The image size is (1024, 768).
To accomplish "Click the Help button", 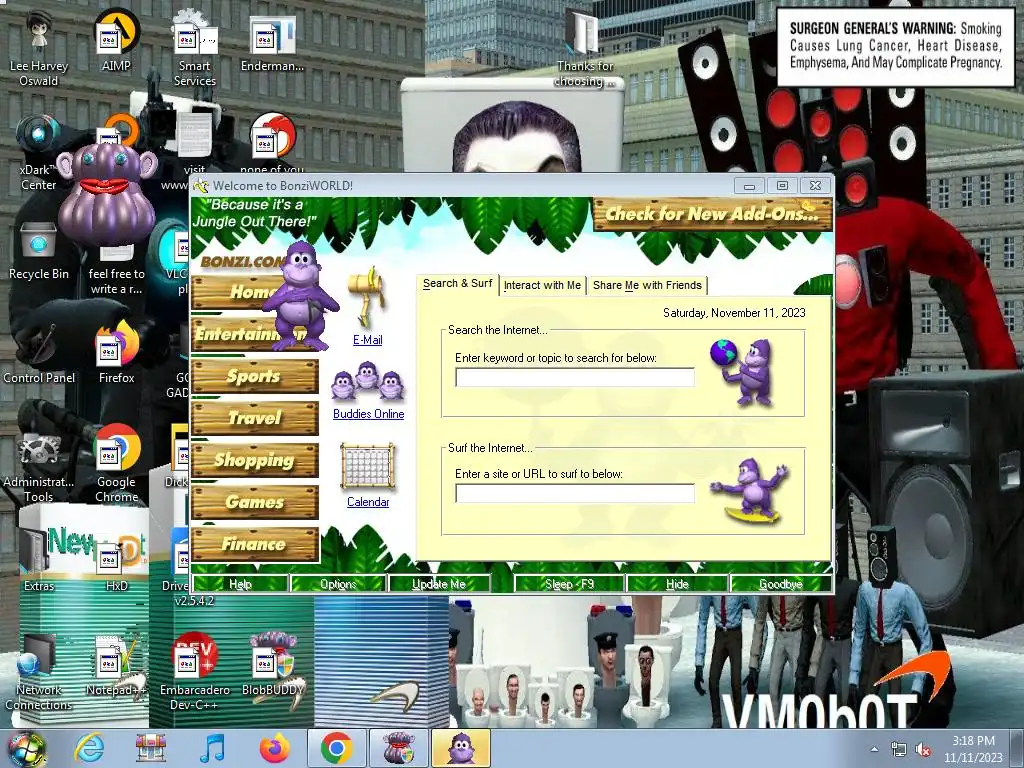I will [240, 584].
